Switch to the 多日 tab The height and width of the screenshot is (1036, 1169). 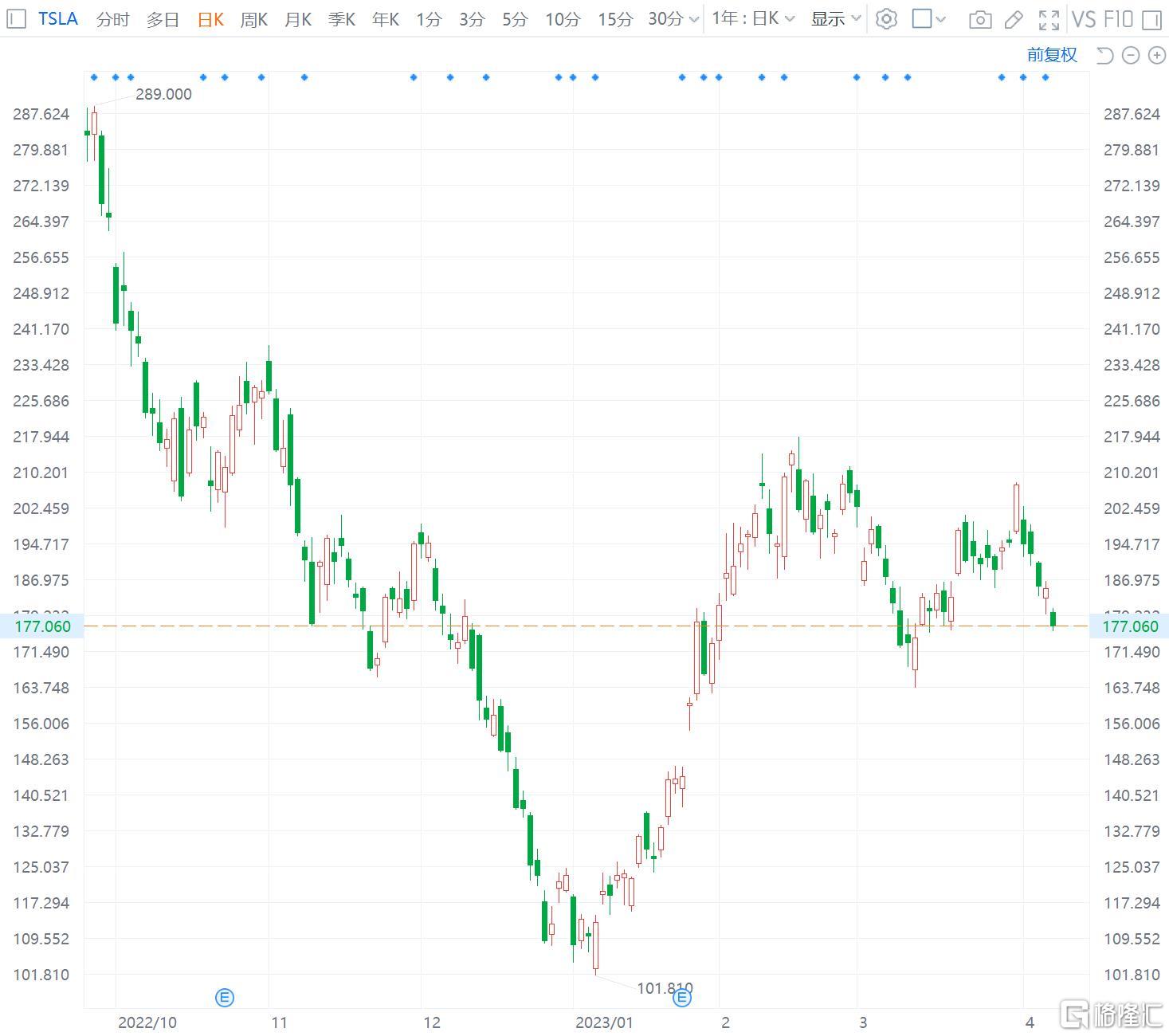tap(163, 19)
